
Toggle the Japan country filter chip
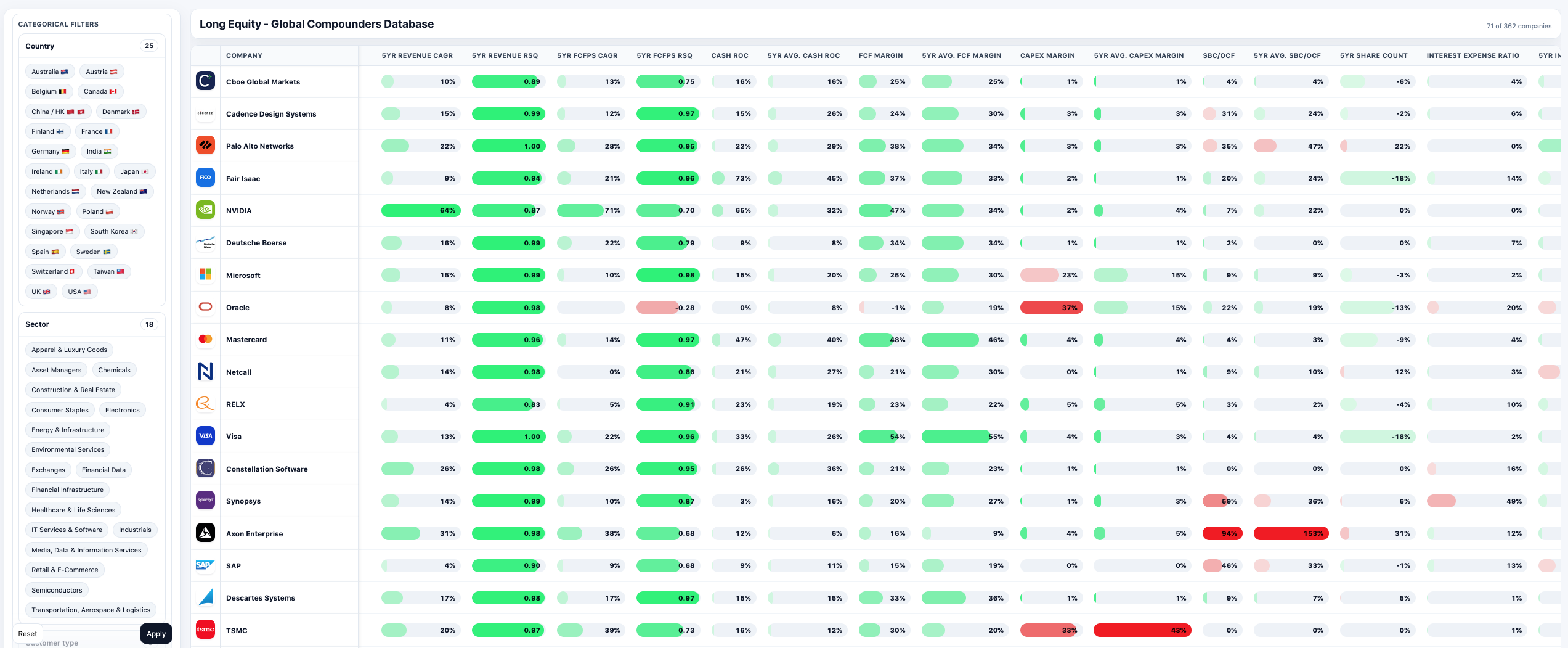[x=134, y=171]
